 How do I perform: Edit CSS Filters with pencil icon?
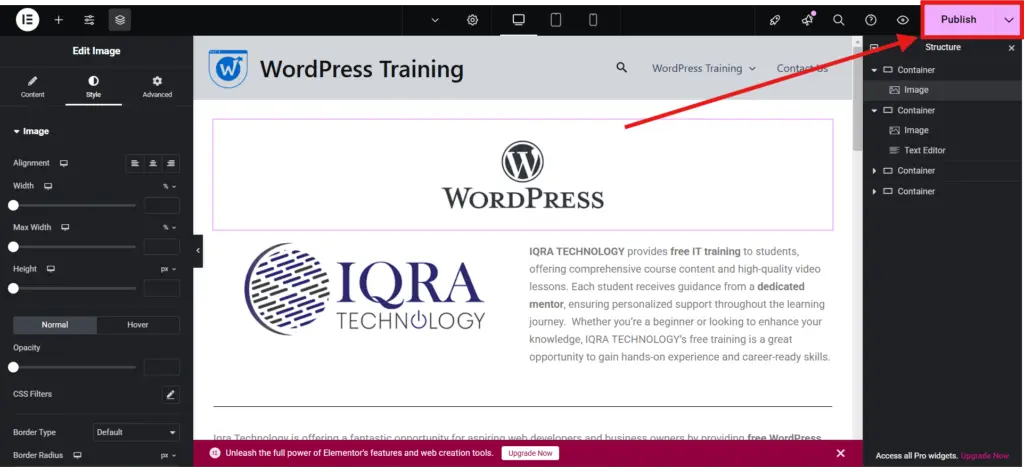170,395
